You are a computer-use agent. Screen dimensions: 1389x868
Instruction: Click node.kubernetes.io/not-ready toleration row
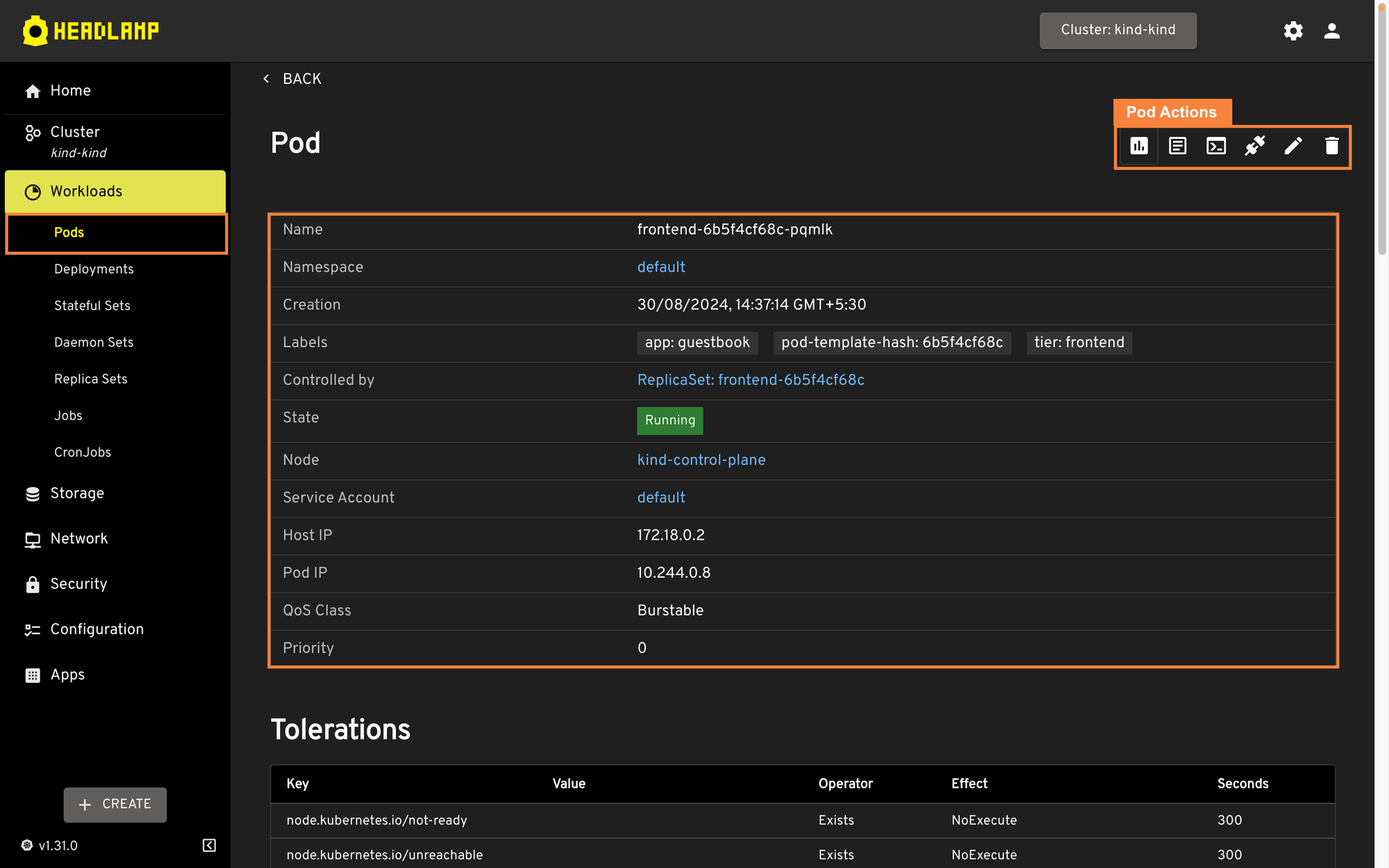click(x=803, y=821)
